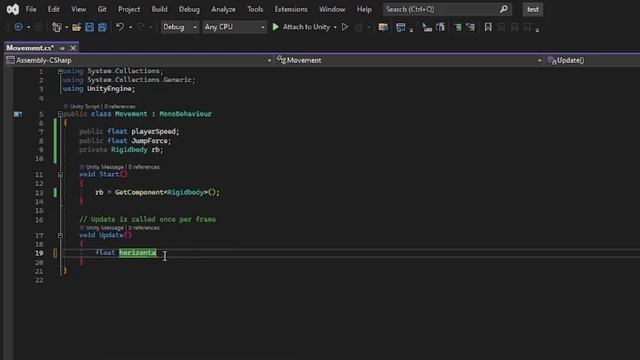Open the Project menu

point(129,9)
